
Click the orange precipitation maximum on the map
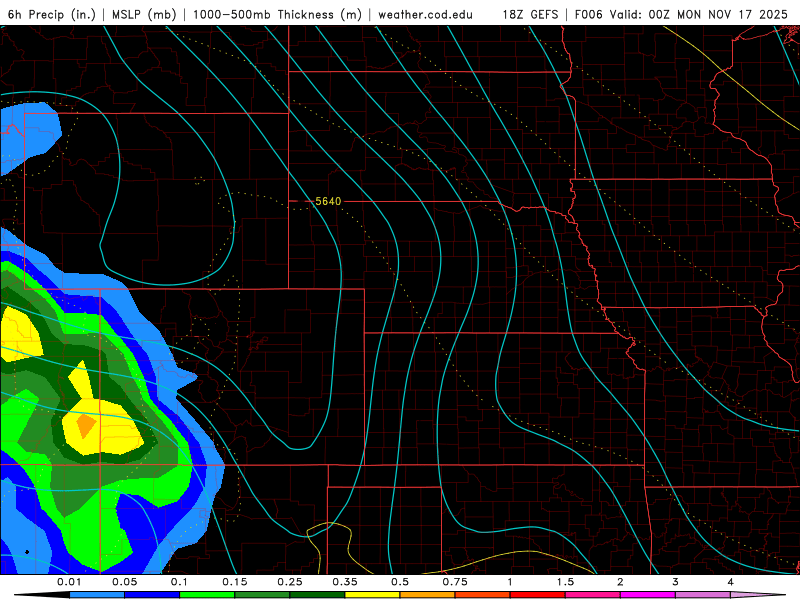click(86, 426)
